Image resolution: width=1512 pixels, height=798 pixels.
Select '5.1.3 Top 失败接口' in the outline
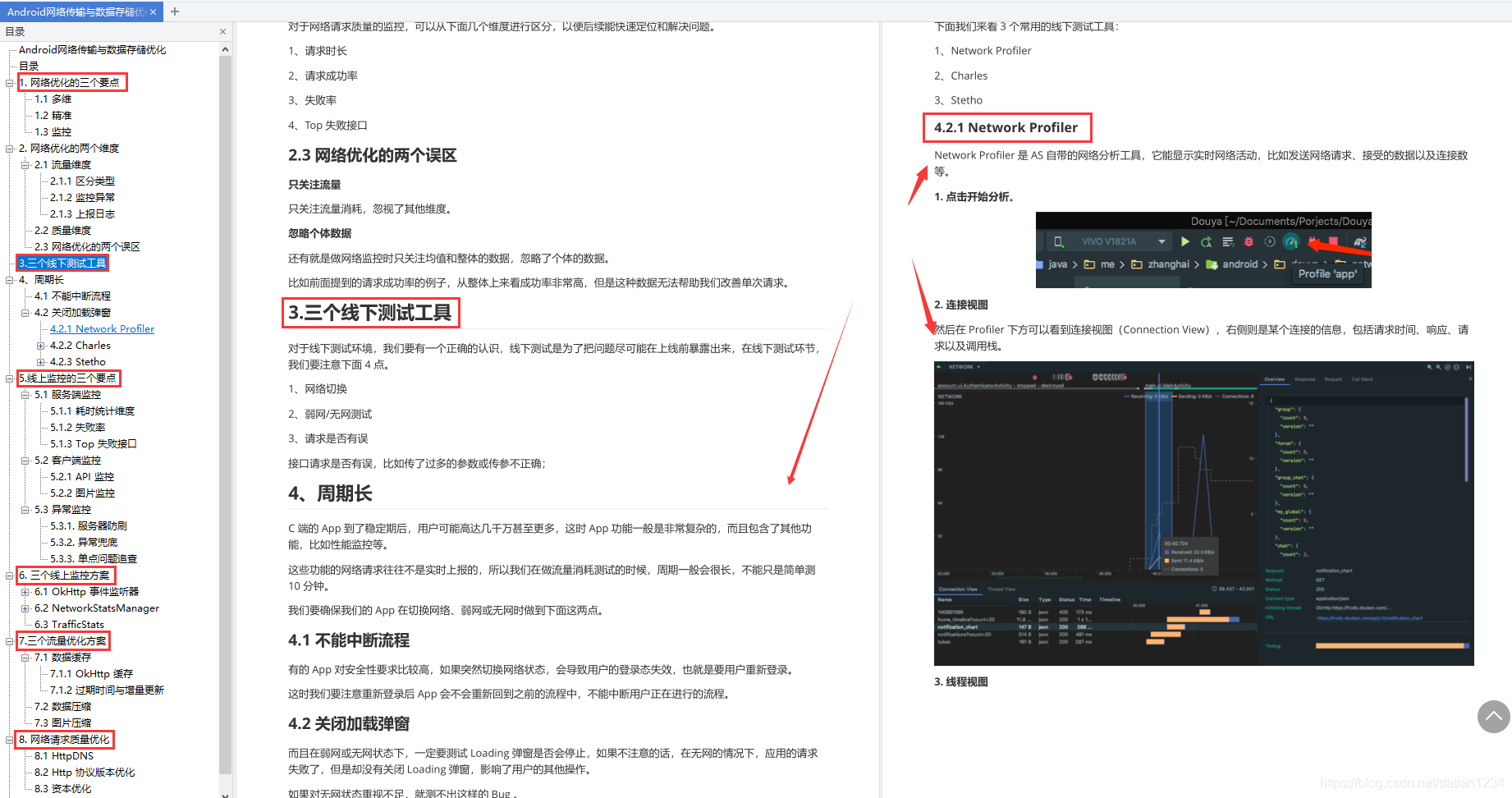(x=93, y=444)
